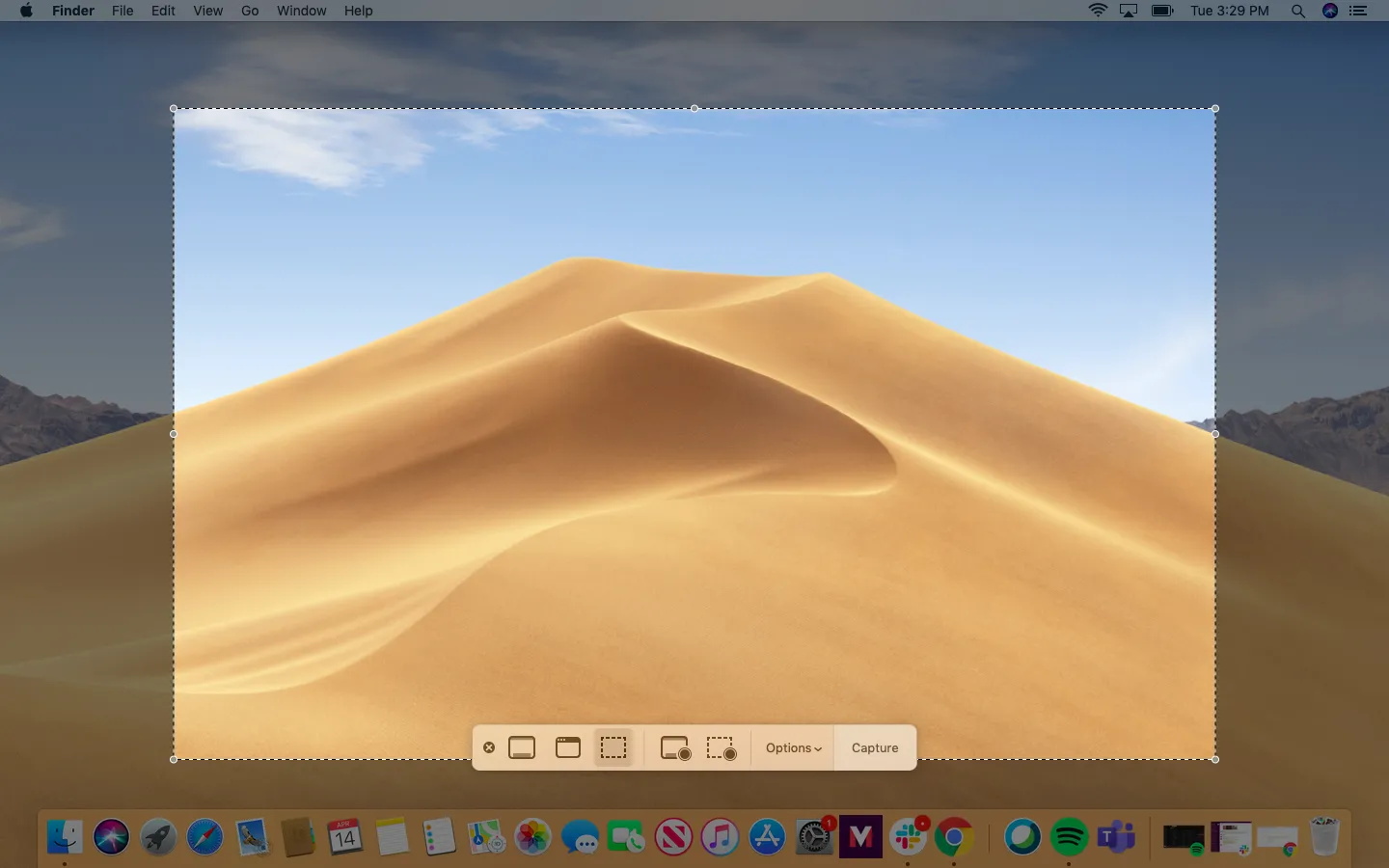Open Notification Center from menu bar

click(x=1358, y=11)
